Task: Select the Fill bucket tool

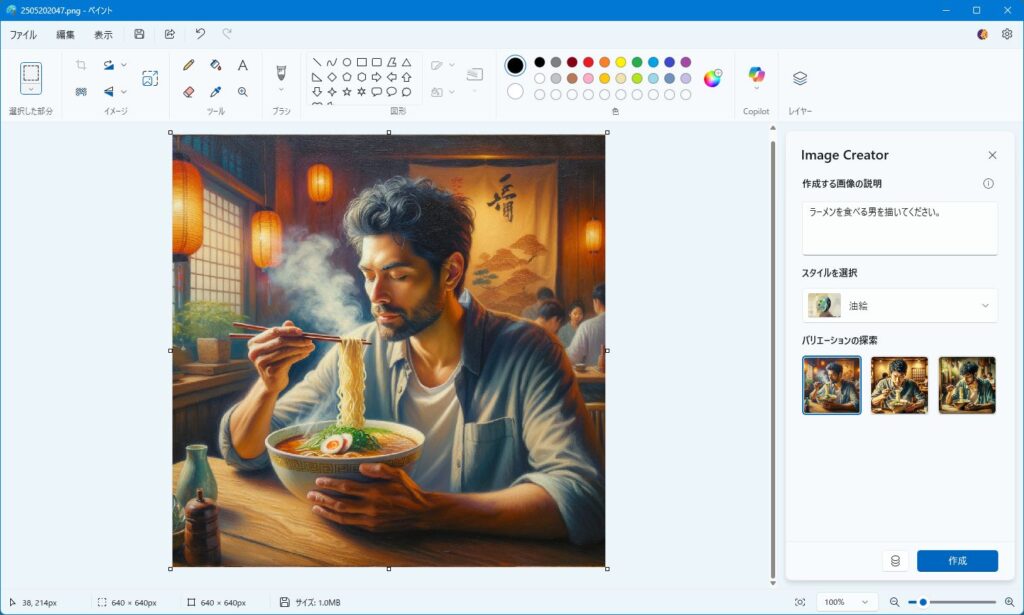Action: click(216, 65)
